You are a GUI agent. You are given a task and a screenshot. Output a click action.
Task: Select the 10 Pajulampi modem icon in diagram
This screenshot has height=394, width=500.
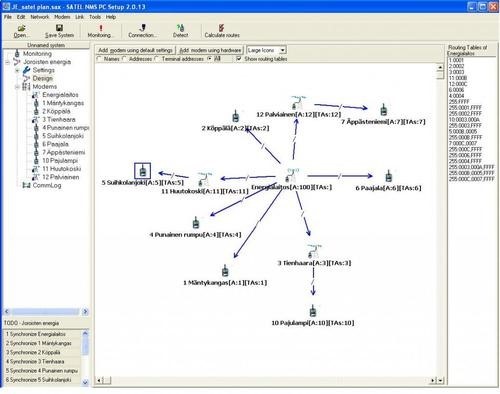pos(313,311)
